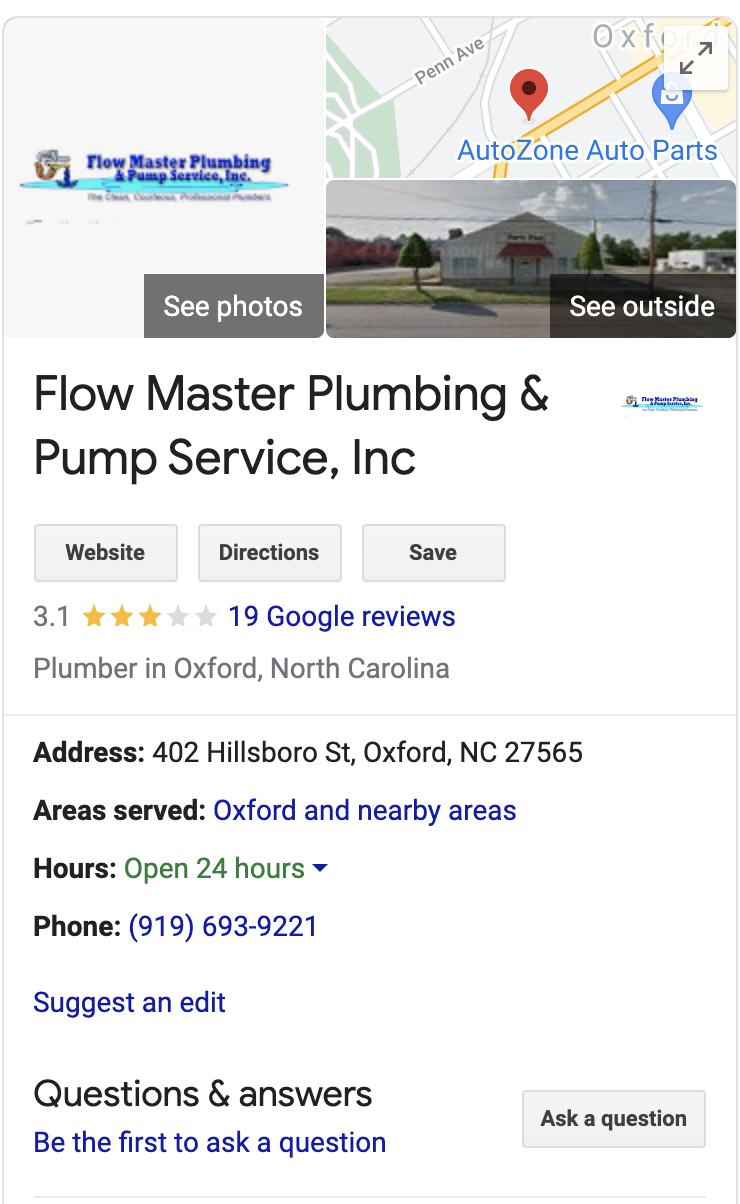This screenshot has width=740, height=1204.
Task: Expand the map with the fullscreen arrows icon
Action: 695,60
